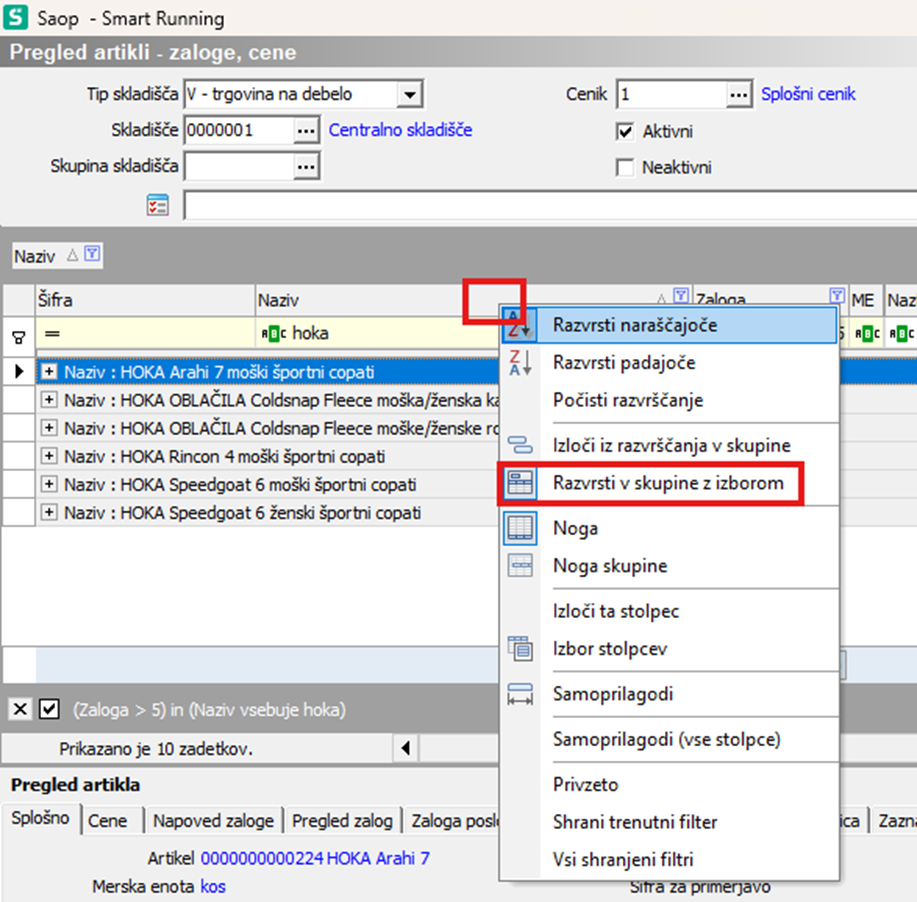917x902 pixels.
Task: Expand the HOKA OBLAČILA Coldsnap Fleece moške/ženske group
Action: coord(49,428)
